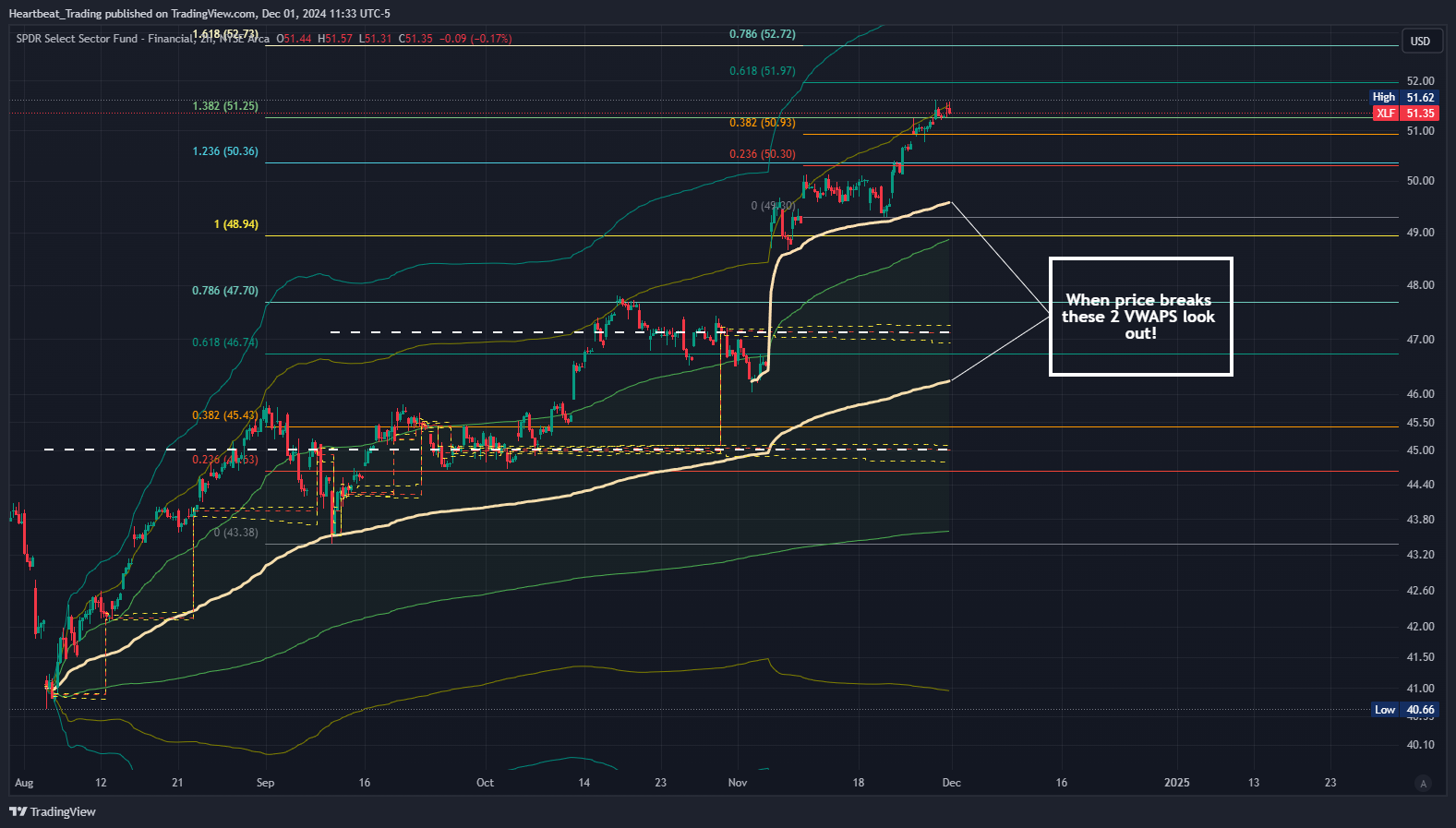Click the Fib label 0.786 (47.70)
The height and width of the screenshot is (828, 1456).
tap(225, 291)
